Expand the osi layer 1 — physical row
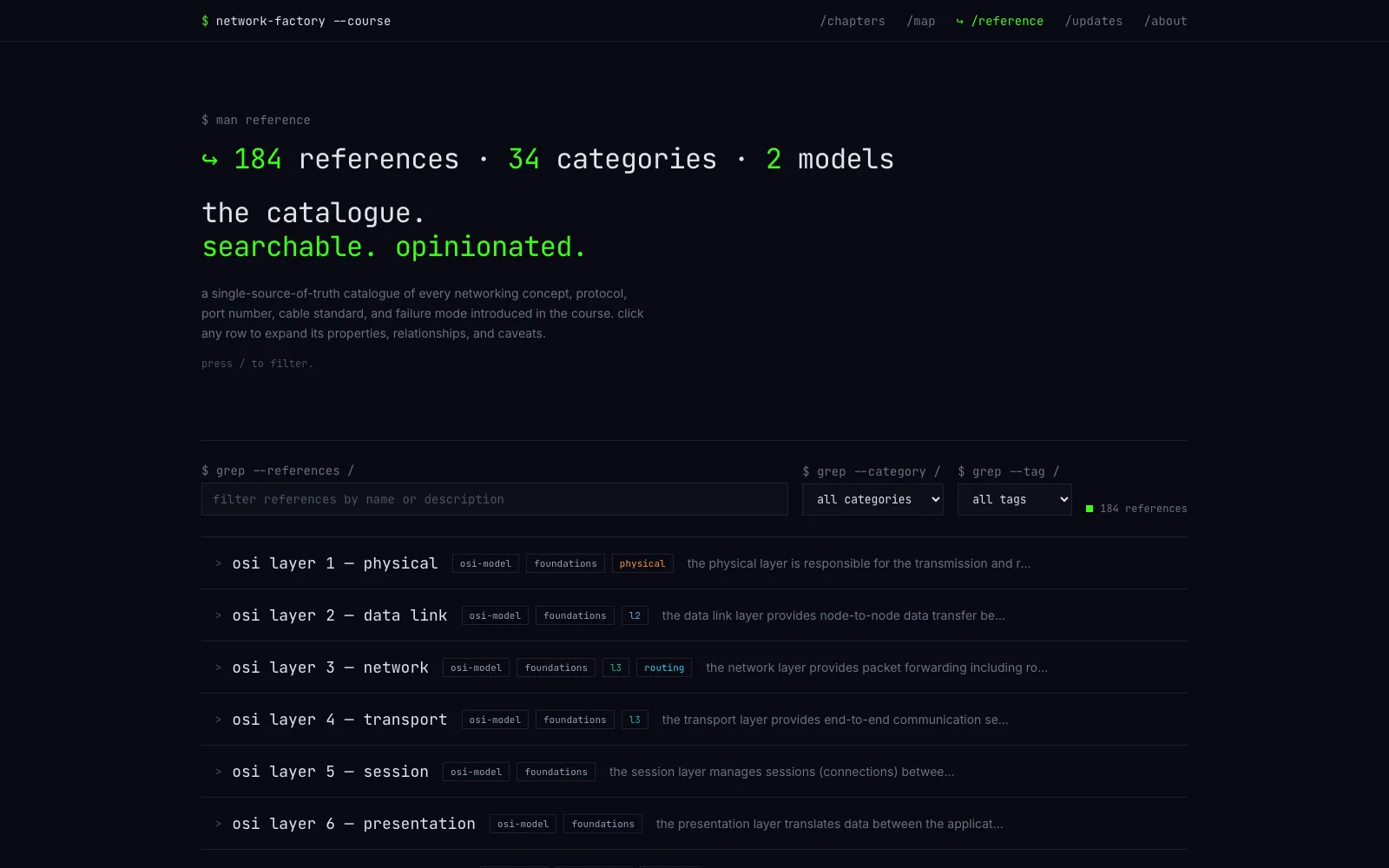 point(694,563)
